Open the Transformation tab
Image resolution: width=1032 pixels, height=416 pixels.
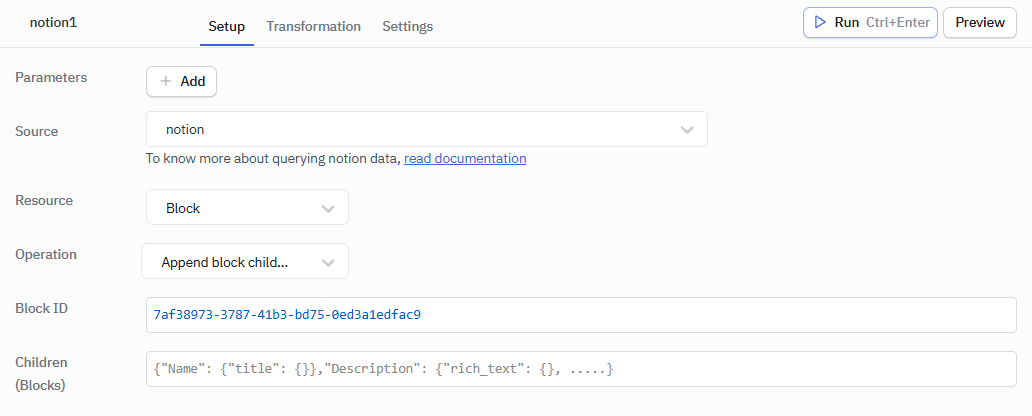[313, 26]
